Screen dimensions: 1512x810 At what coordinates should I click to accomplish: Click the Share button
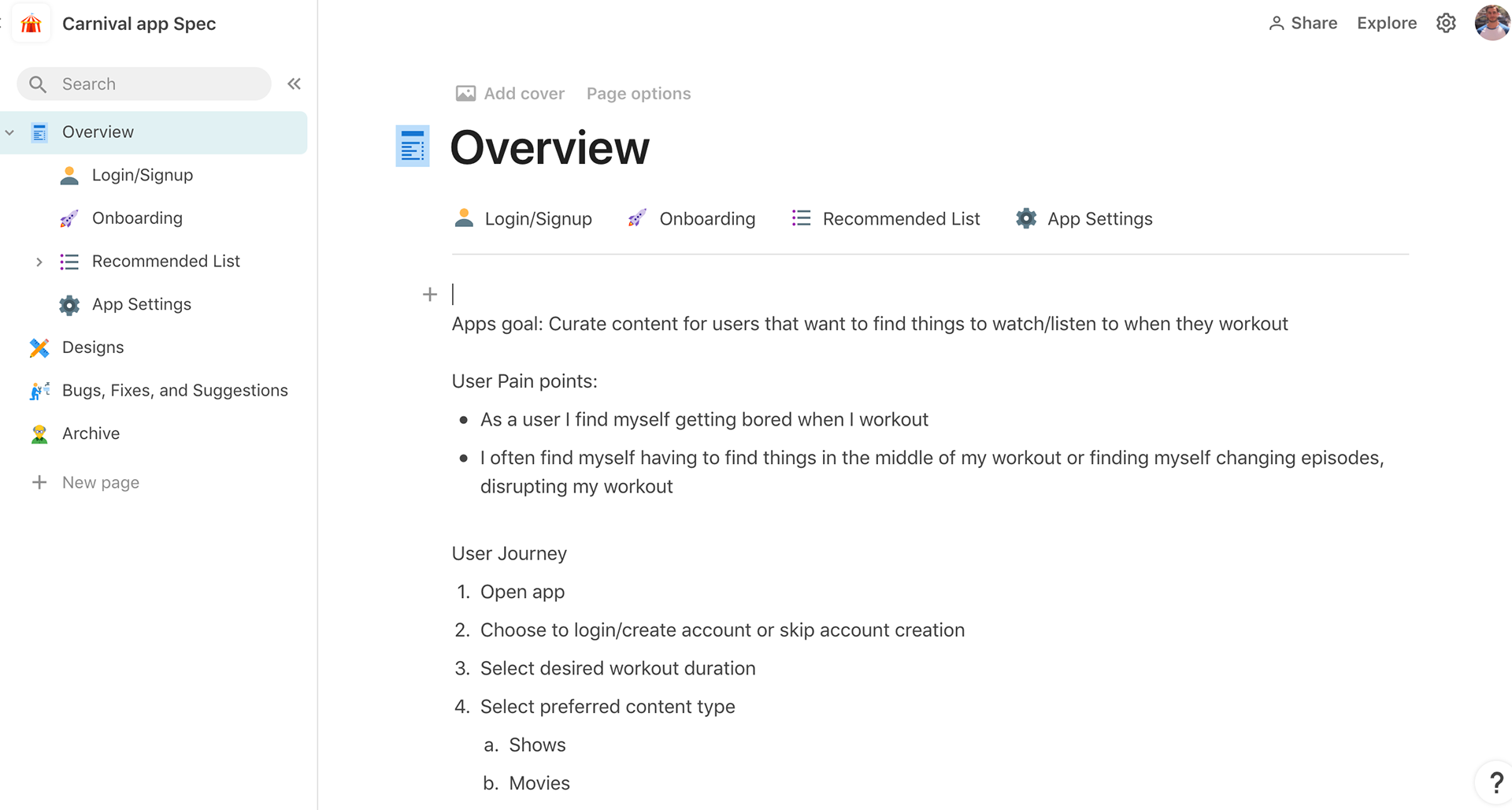click(x=1303, y=24)
